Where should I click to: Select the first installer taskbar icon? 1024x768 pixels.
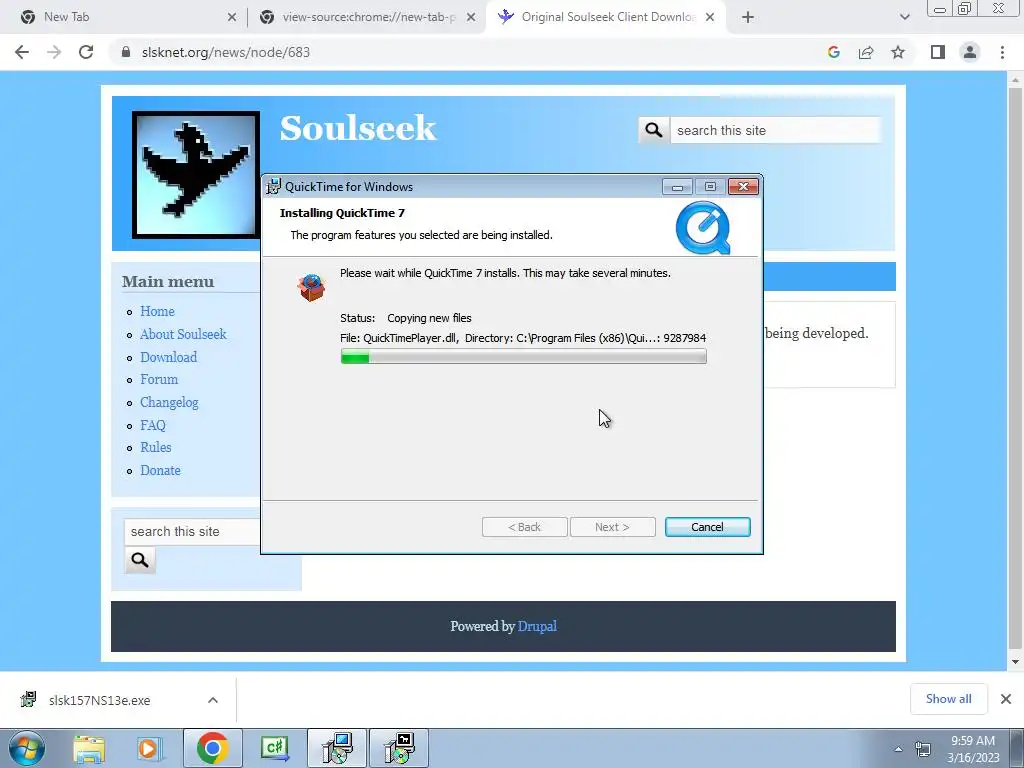(x=337, y=748)
